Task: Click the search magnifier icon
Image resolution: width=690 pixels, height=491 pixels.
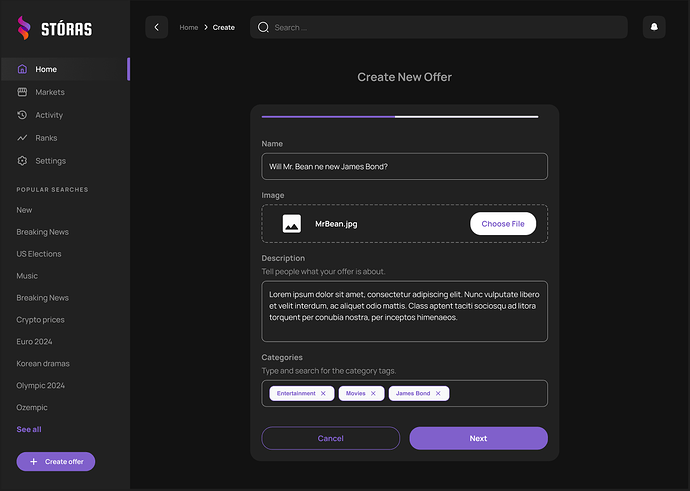Action: [264, 27]
